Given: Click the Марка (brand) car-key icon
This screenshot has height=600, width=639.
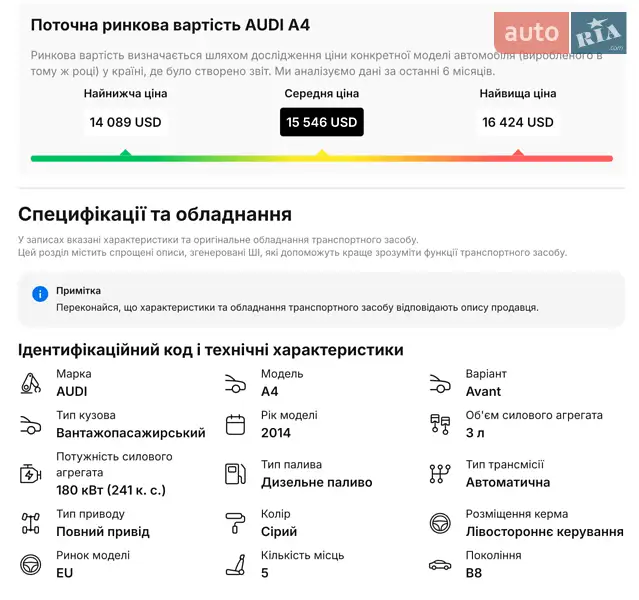Looking at the screenshot, I should pos(31,383).
